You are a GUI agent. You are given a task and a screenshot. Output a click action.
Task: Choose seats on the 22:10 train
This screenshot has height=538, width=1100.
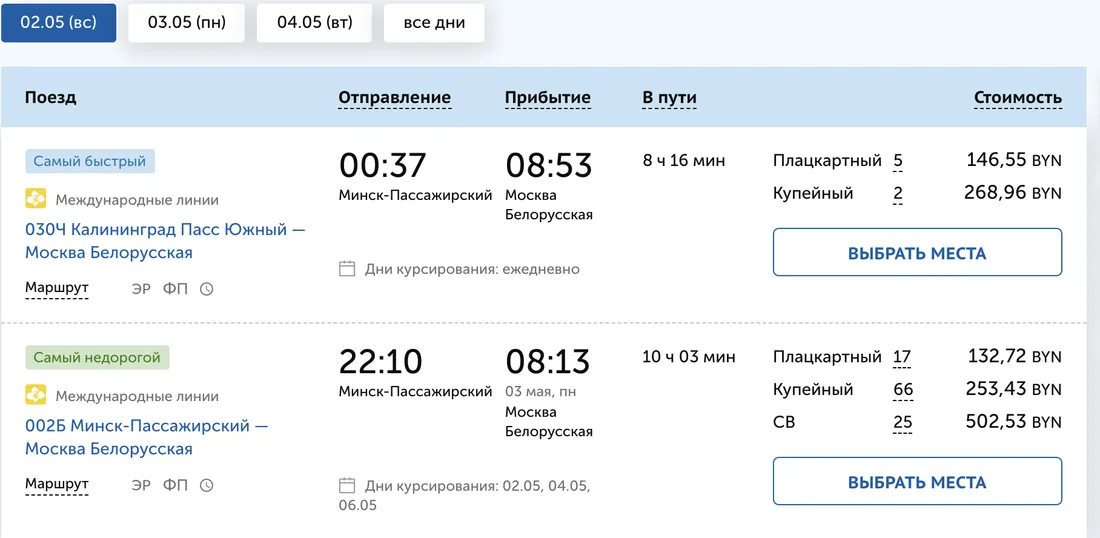pos(918,482)
